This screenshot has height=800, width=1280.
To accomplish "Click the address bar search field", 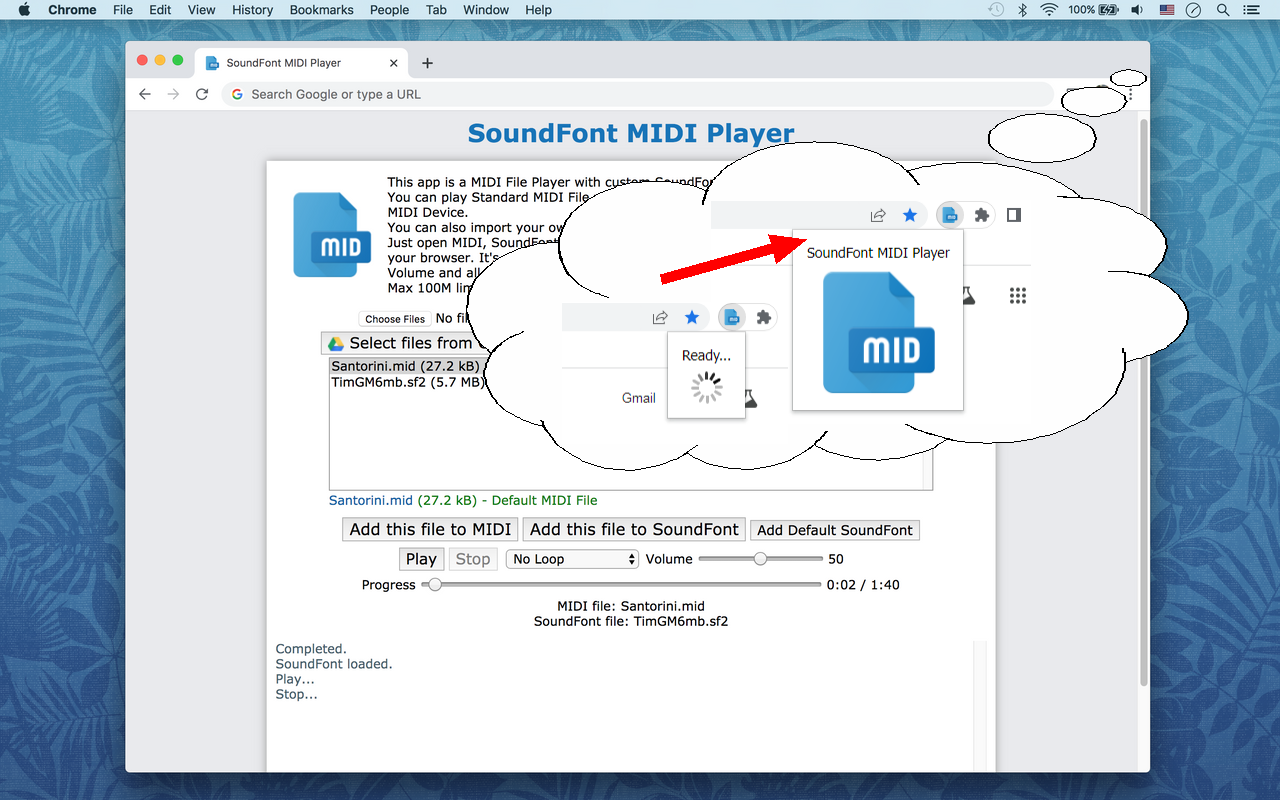I will point(638,94).
